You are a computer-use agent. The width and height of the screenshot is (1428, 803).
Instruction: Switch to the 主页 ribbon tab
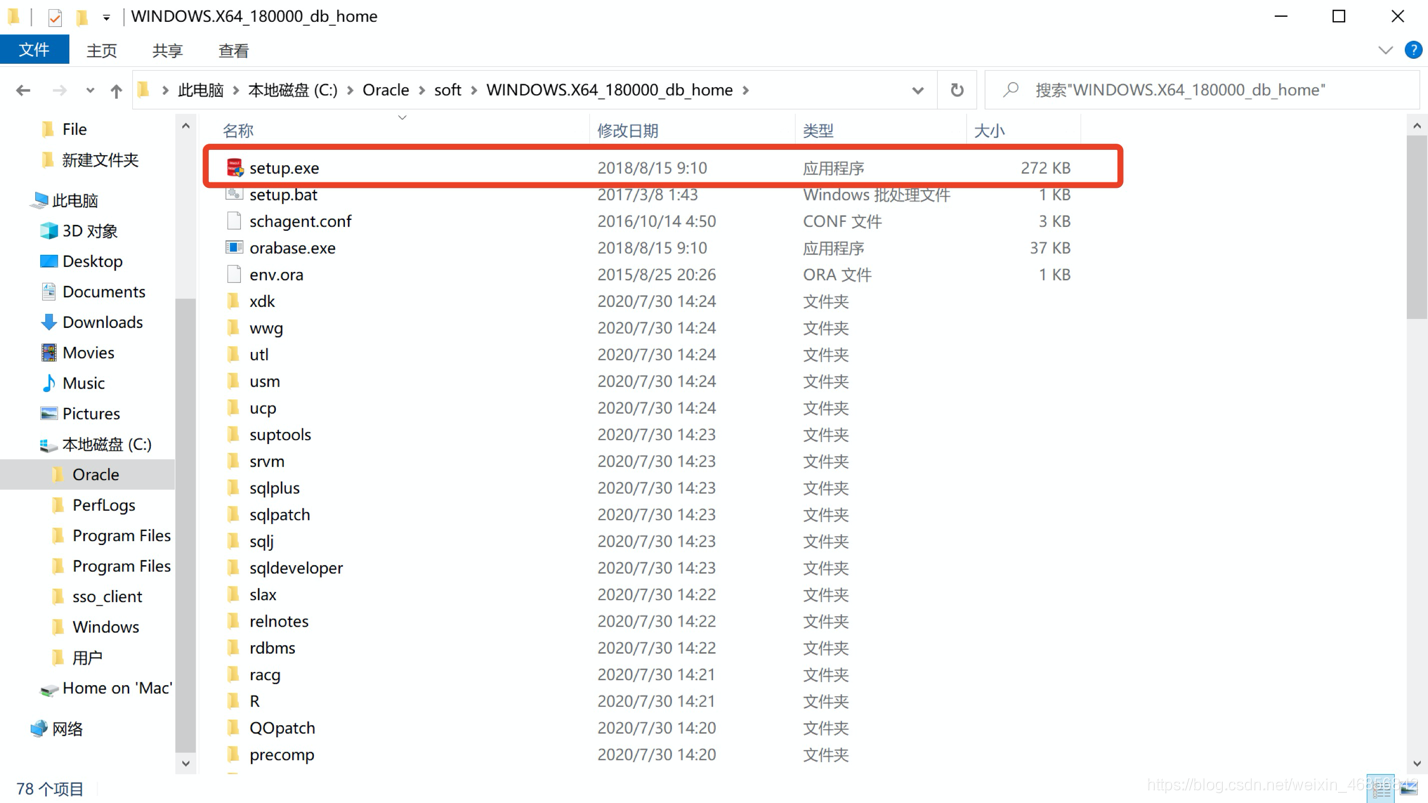(x=102, y=51)
